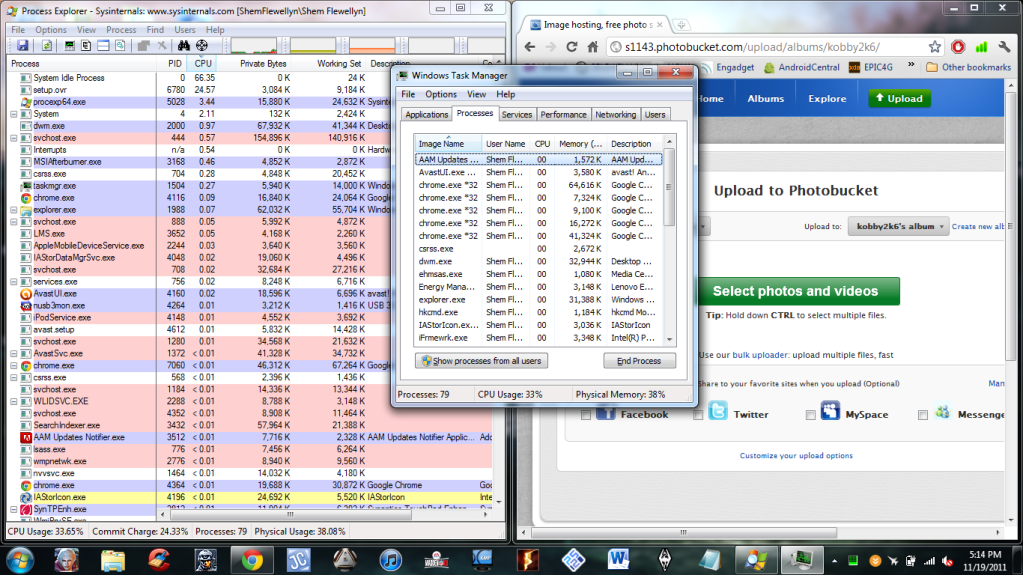Image resolution: width=1023 pixels, height=575 pixels.
Task: Sort Process Explorer by Private Bytes column
Action: (263, 64)
